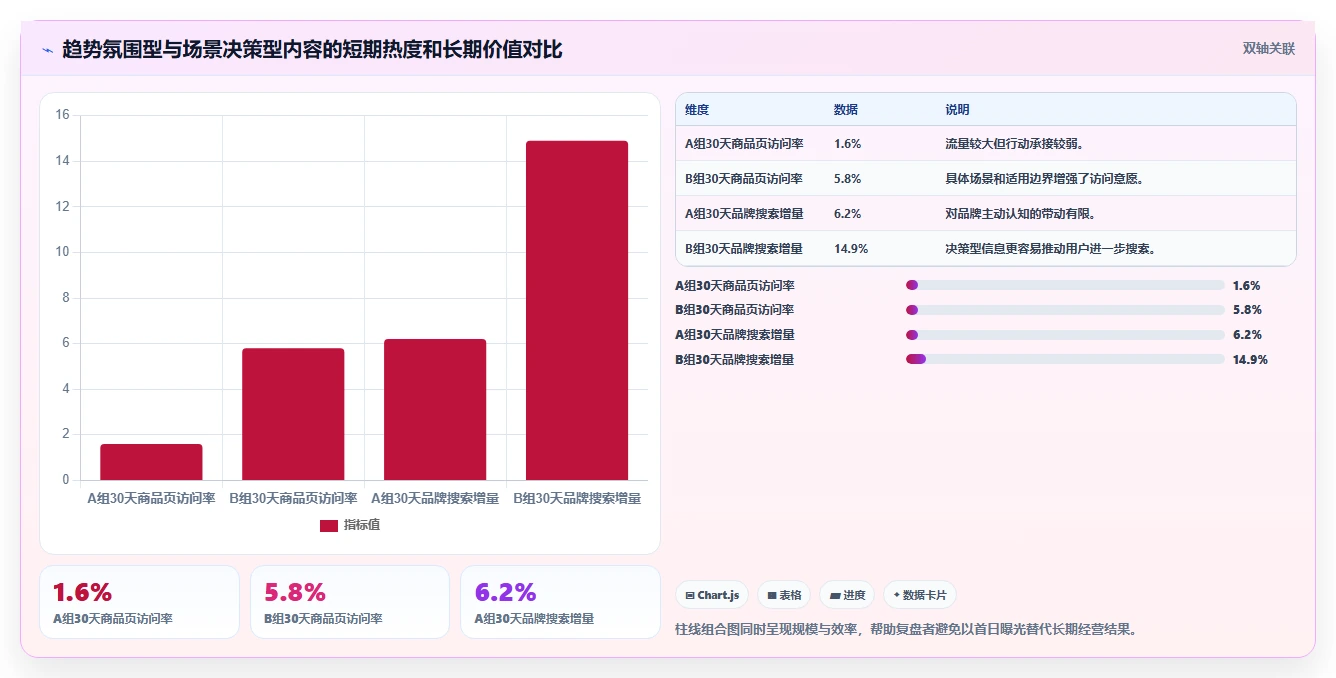Open the 1.6% A组30天商品页访问率 data card

coord(140,602)
